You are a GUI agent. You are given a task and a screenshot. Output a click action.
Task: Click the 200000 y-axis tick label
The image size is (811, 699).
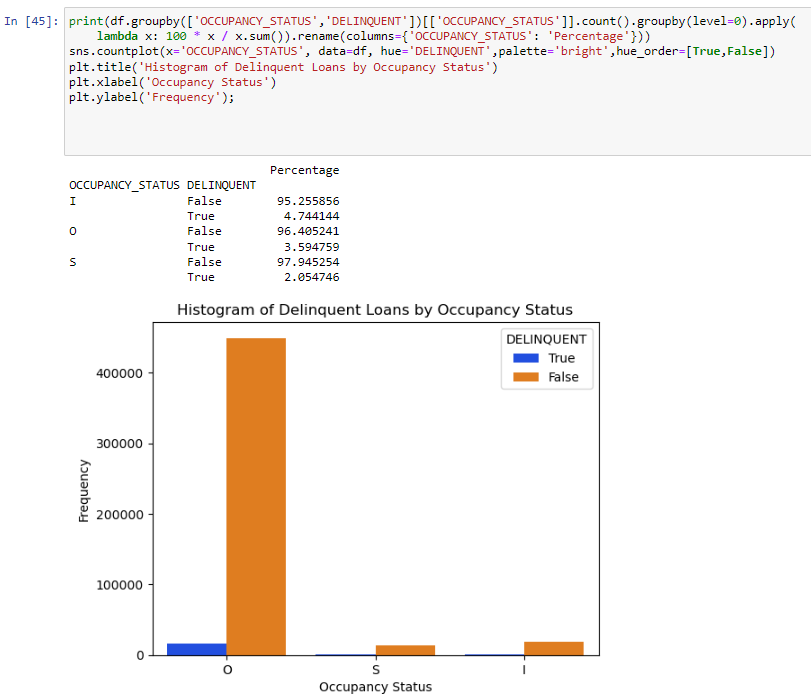[x=119, y=515]
